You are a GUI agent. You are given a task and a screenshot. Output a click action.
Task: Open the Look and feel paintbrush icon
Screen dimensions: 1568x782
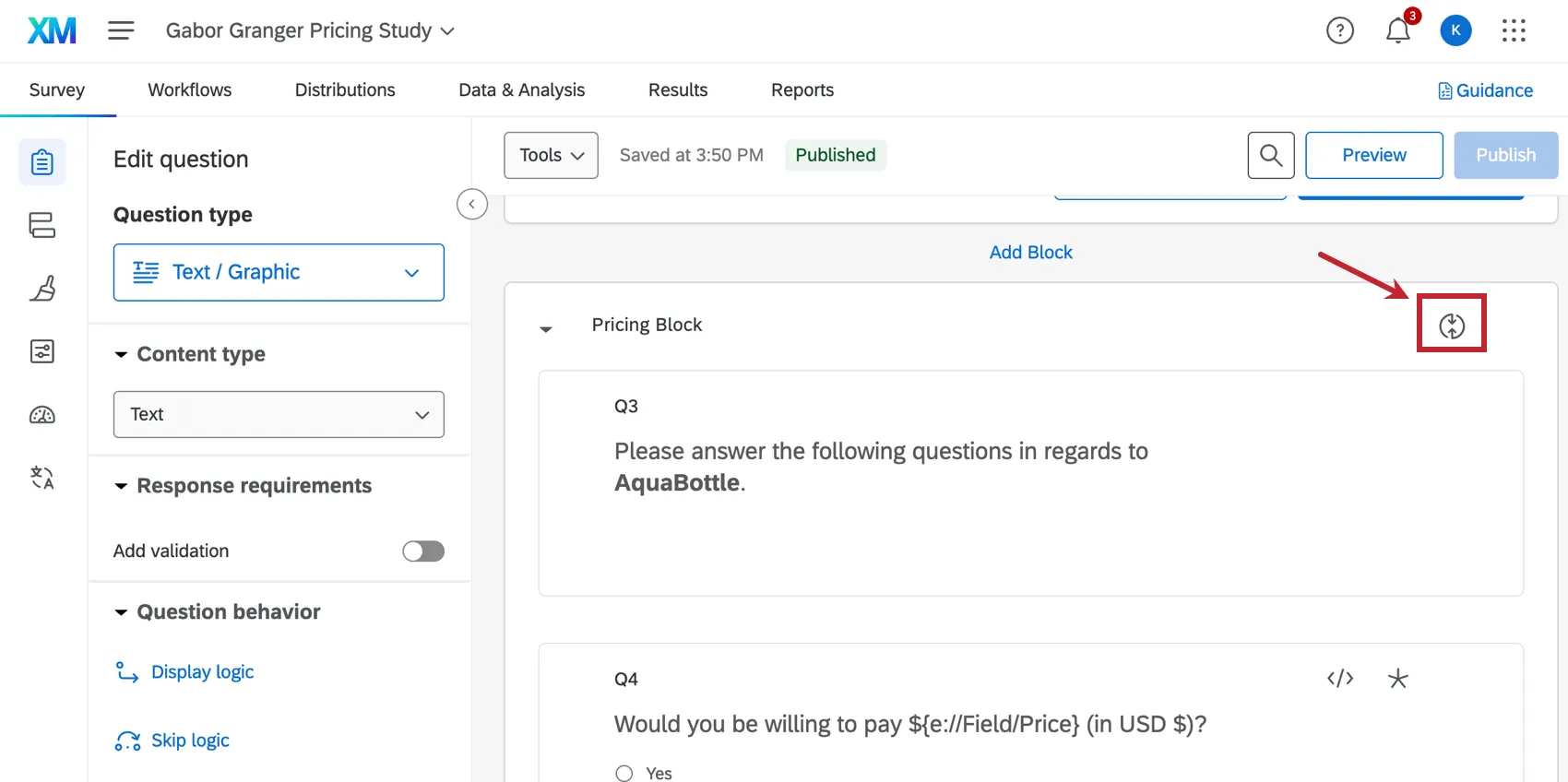(42, 289)
